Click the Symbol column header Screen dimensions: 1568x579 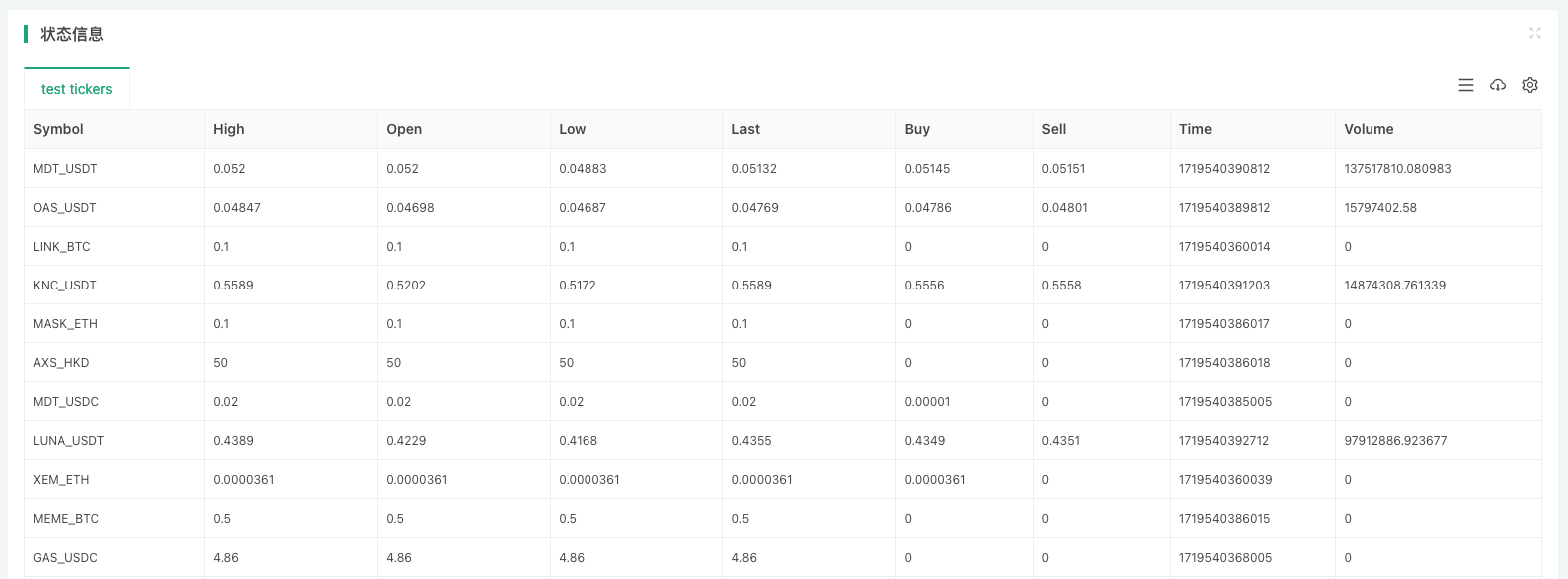coord(58,129)
